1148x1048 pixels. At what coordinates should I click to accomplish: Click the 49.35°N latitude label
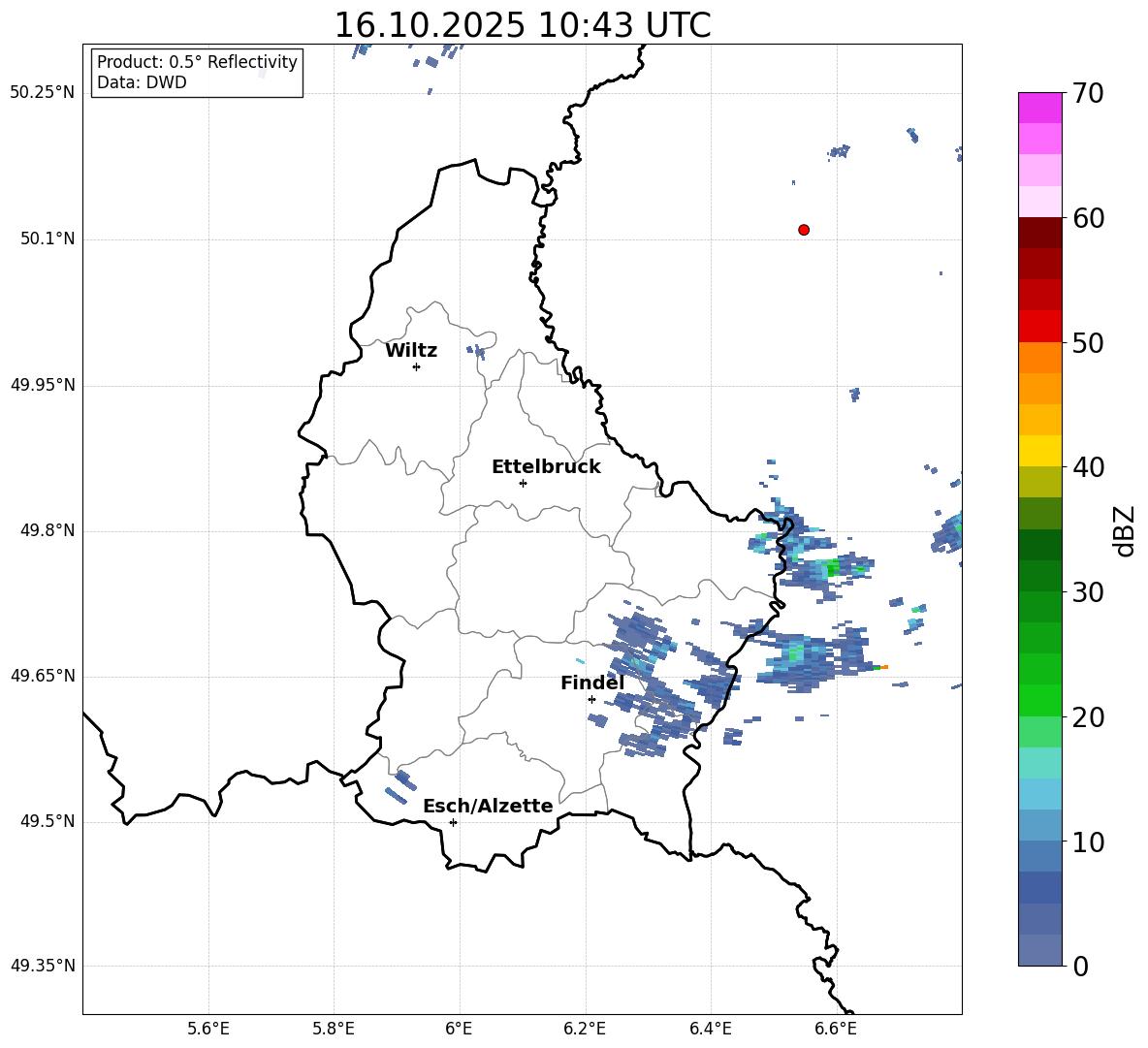43,966
